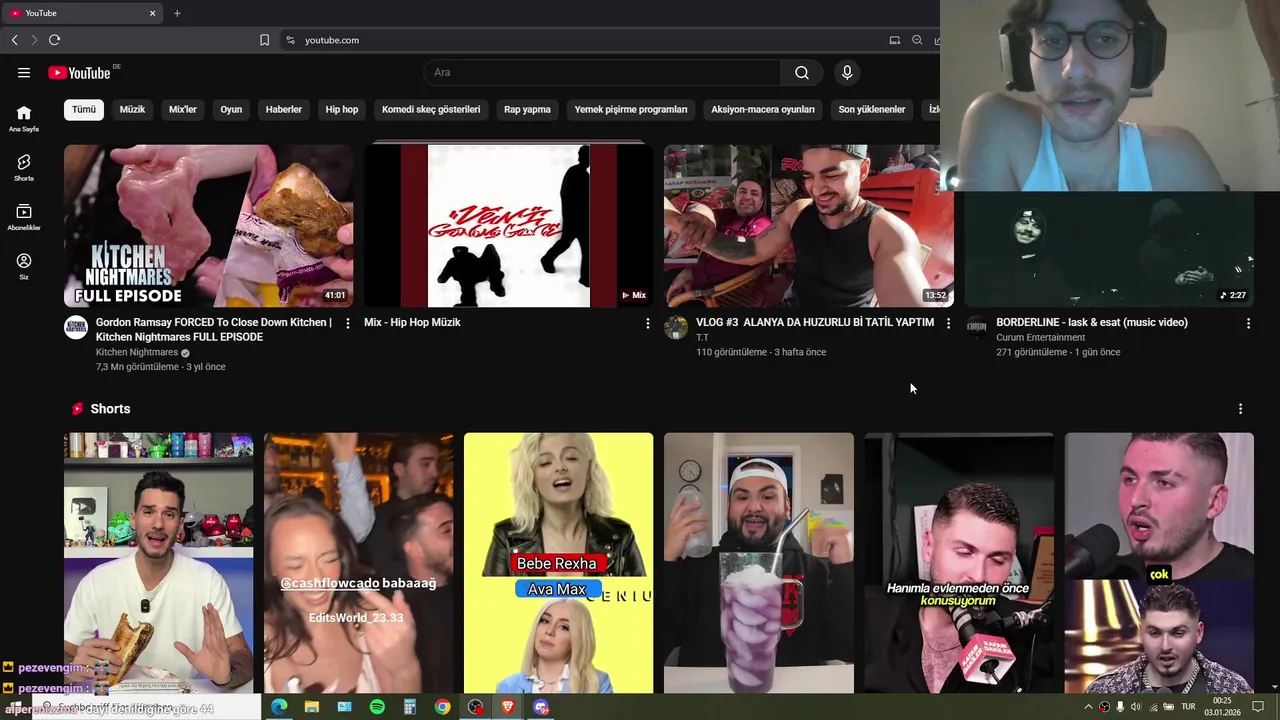Open Gordon Ramsay Kitchen Nightmares title link
Image resolution: width=1280 pixels, height=720 pixels.
click(x=214, y=330)
